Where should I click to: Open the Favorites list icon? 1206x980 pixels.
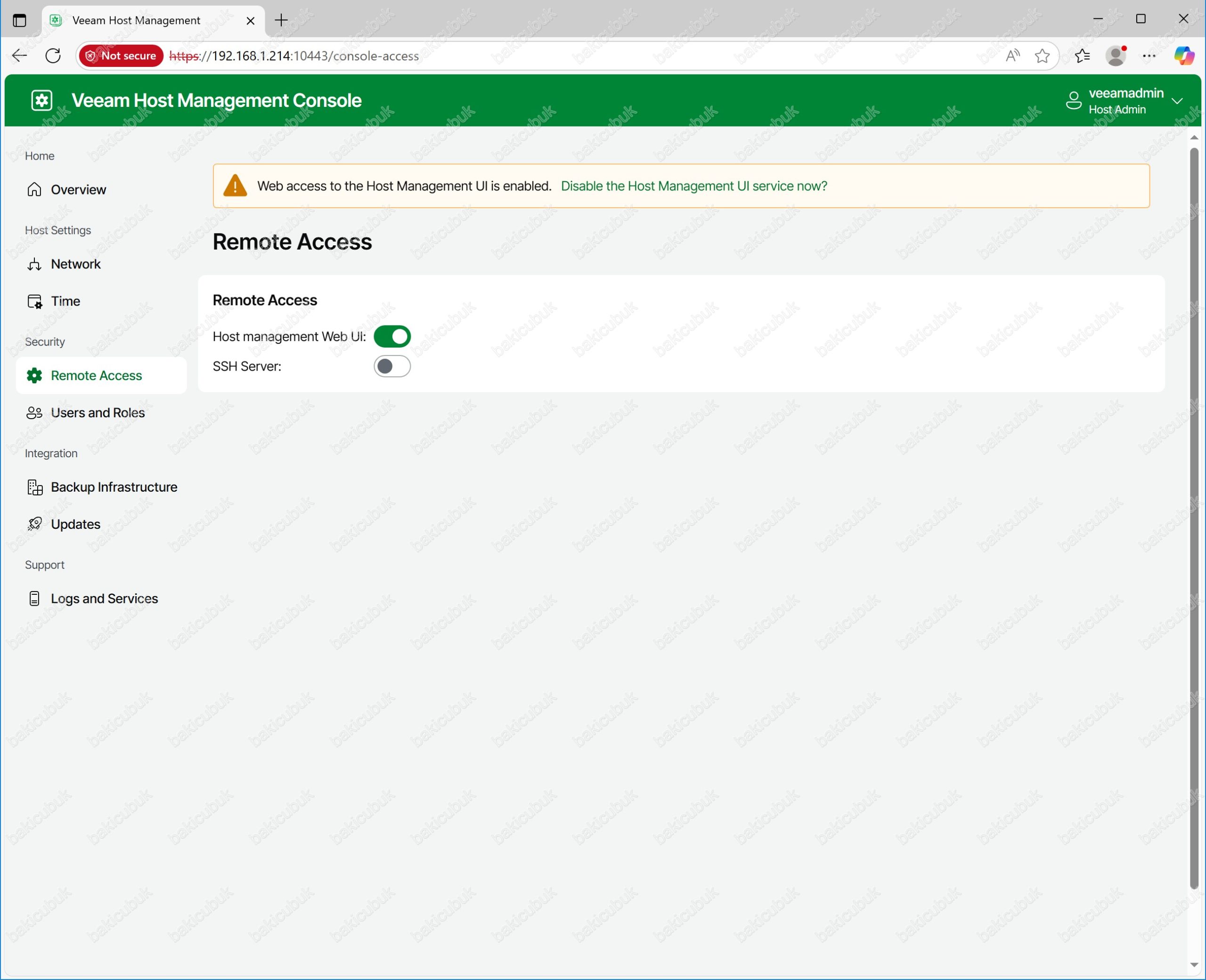coord(1082,55)
